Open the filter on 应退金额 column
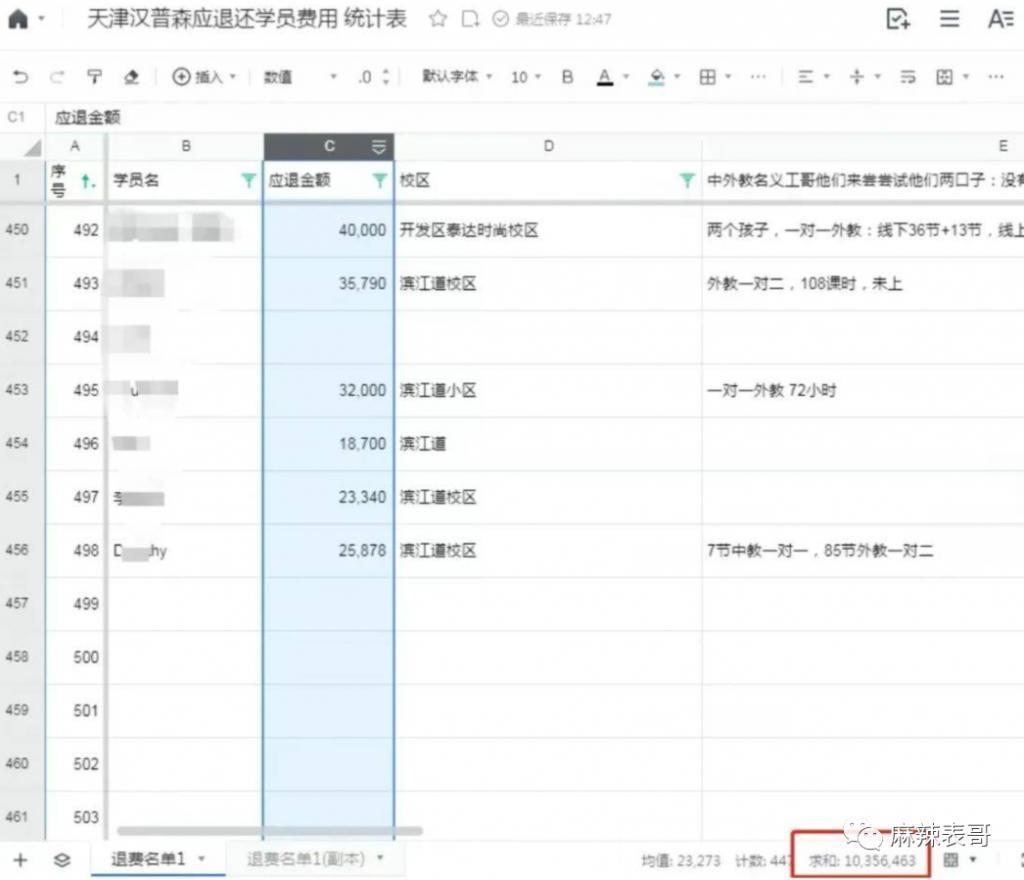This screenshot has height=880, width=1024. [x=379, y=180]
